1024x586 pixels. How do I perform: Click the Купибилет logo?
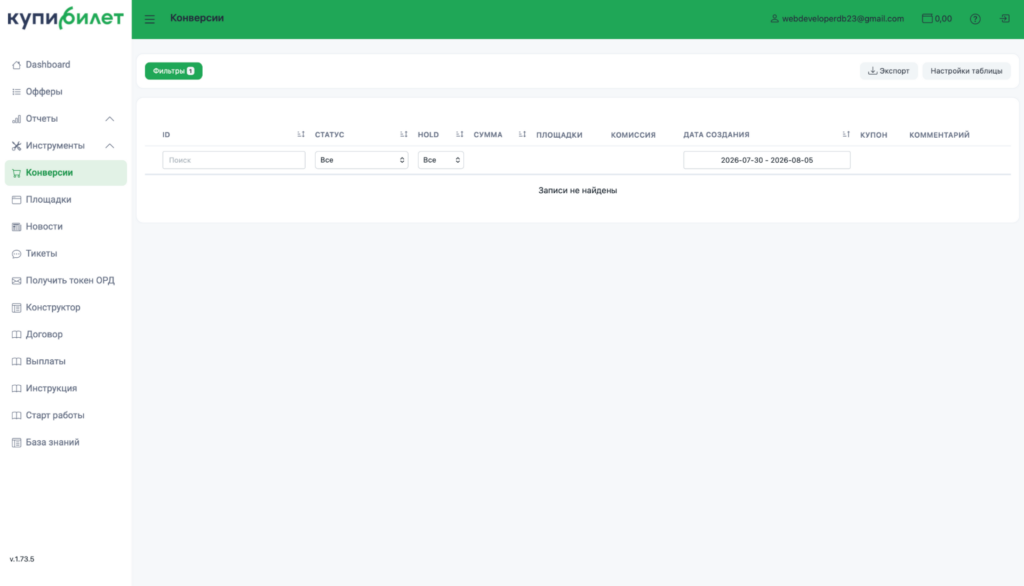[x=65, y=18]
